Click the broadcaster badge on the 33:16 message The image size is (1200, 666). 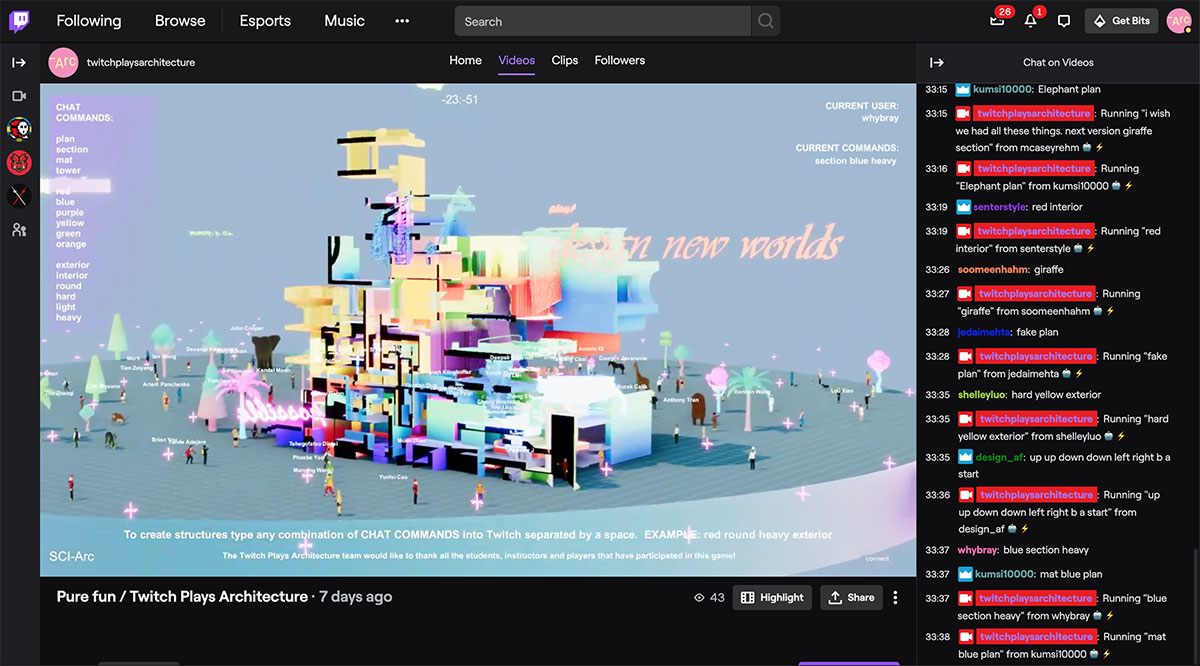pyautogui.click(x=964, y=169)
